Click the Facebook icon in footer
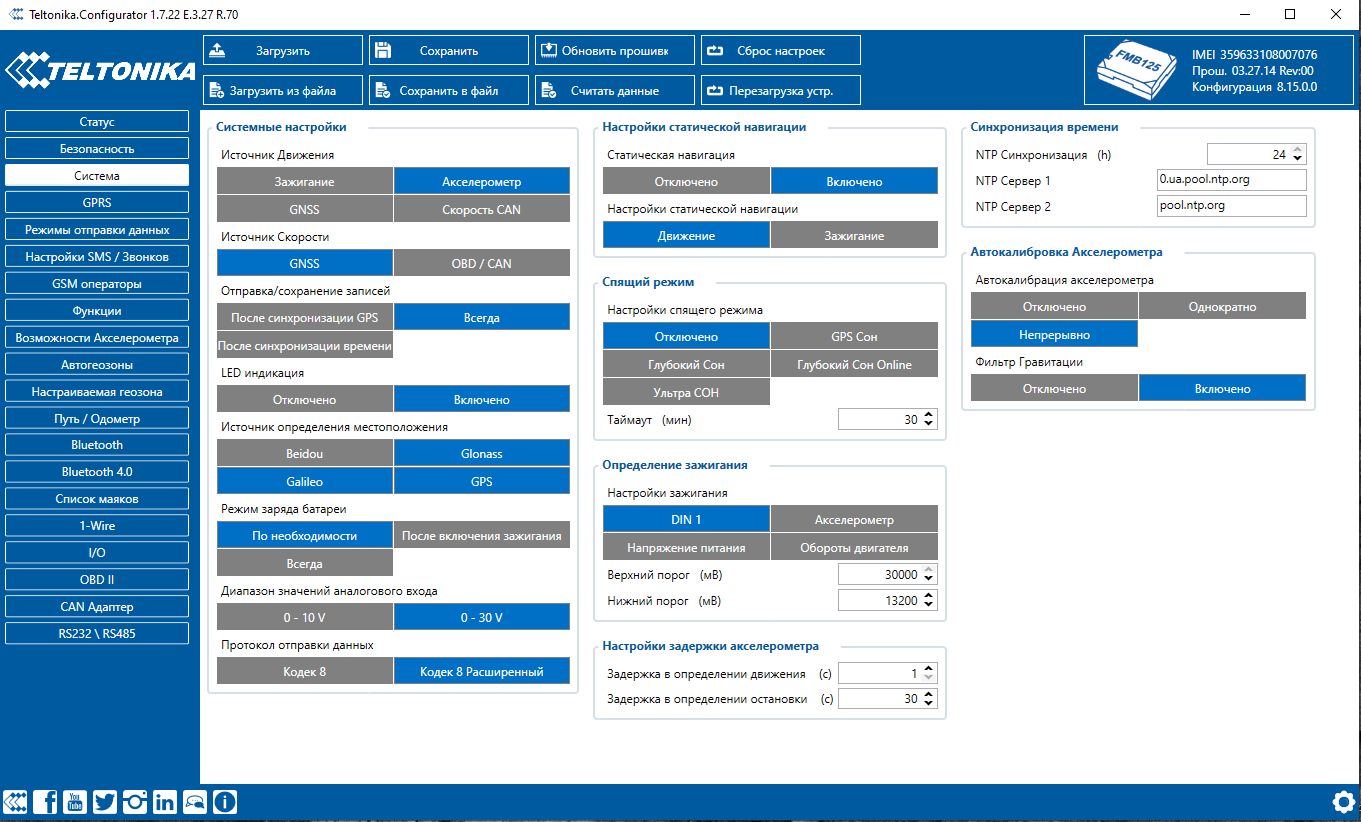The height and width of the screenshot is (822, 1361). click(x=45, y=801)
